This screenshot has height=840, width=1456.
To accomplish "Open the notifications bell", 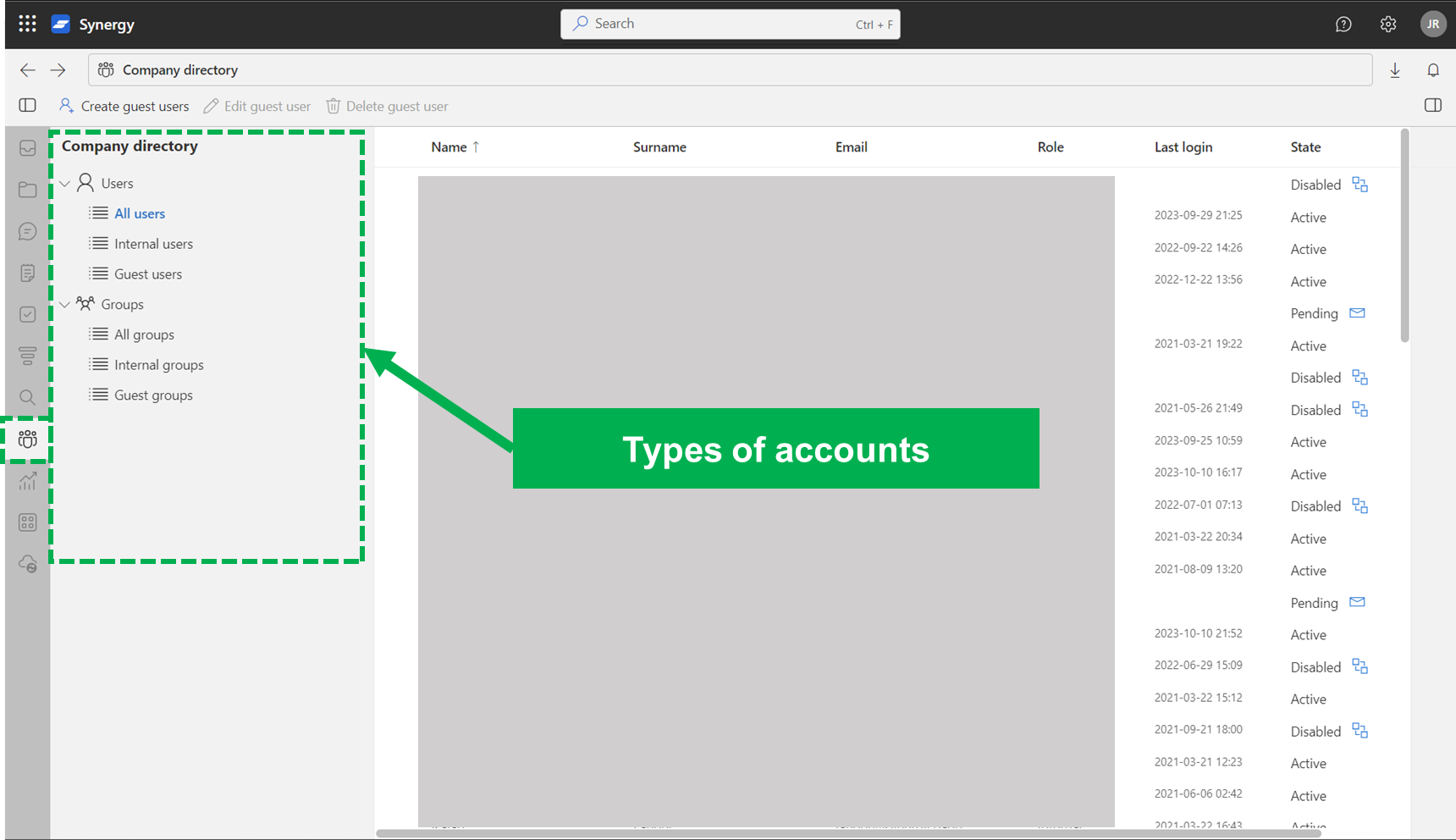I will 1433,70.
